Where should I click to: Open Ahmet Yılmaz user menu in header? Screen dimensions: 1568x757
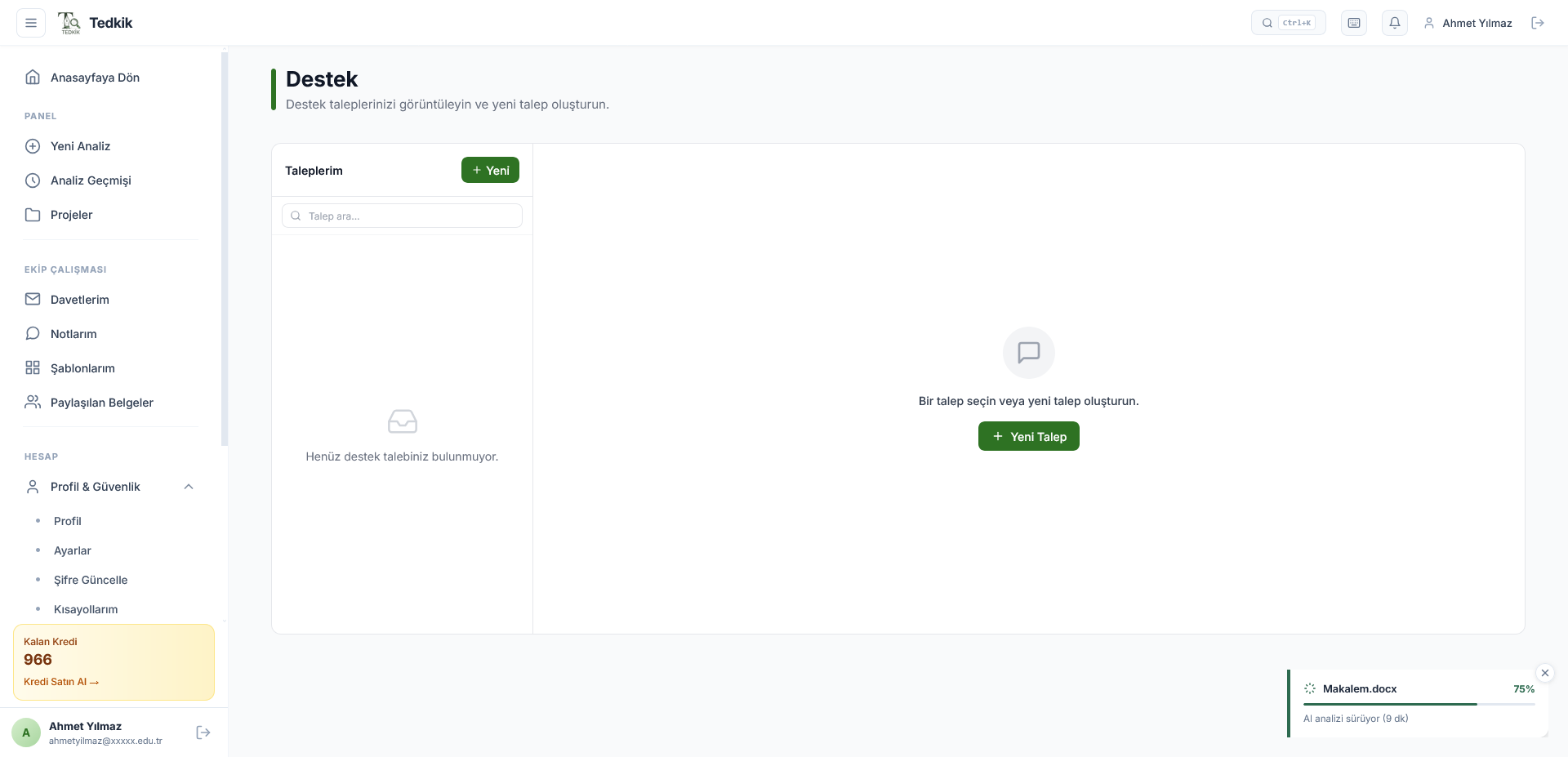pyautogui.click(x=1468, y=23)
